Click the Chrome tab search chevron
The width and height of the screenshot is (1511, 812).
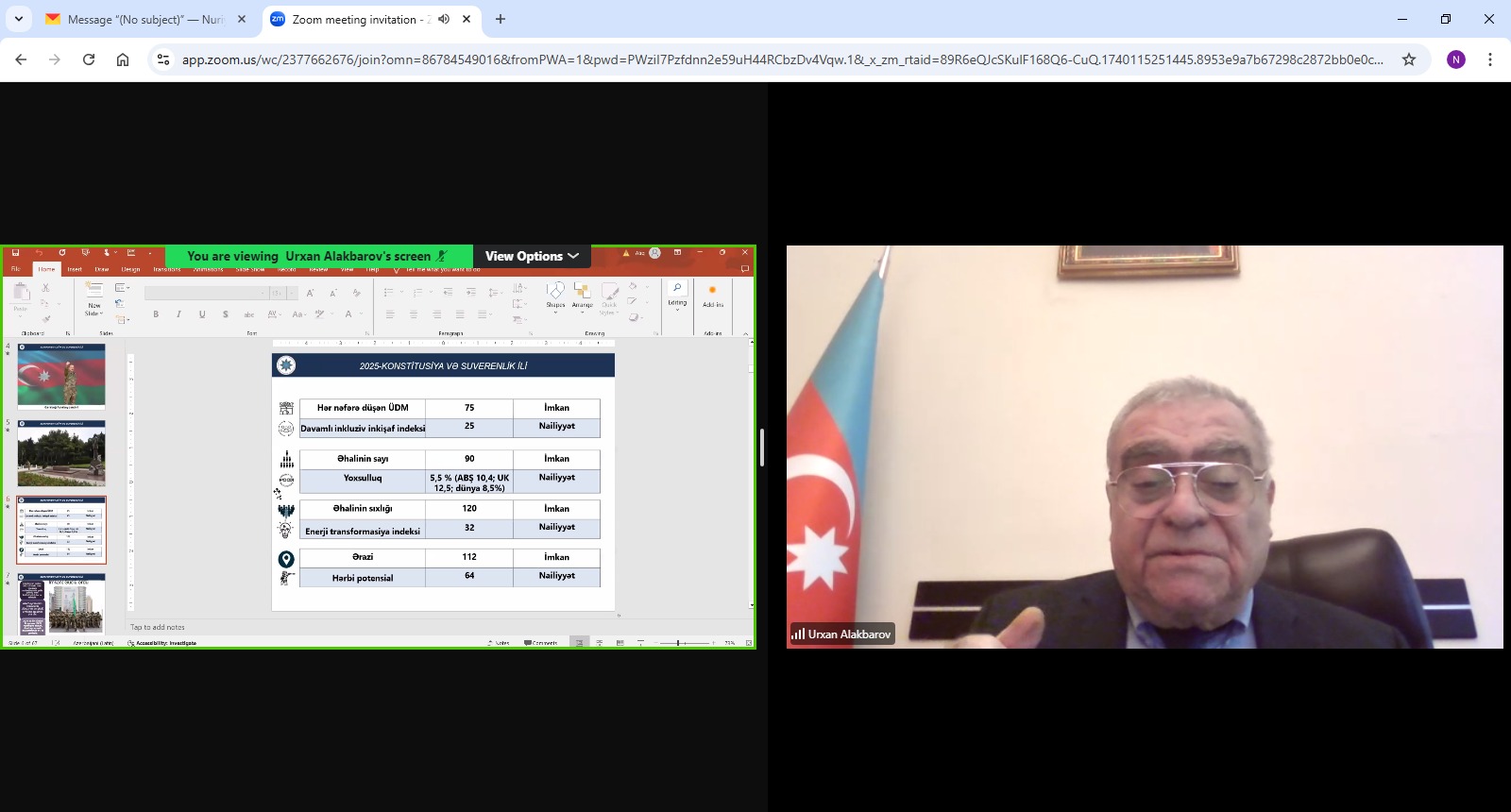click(19, 19)
